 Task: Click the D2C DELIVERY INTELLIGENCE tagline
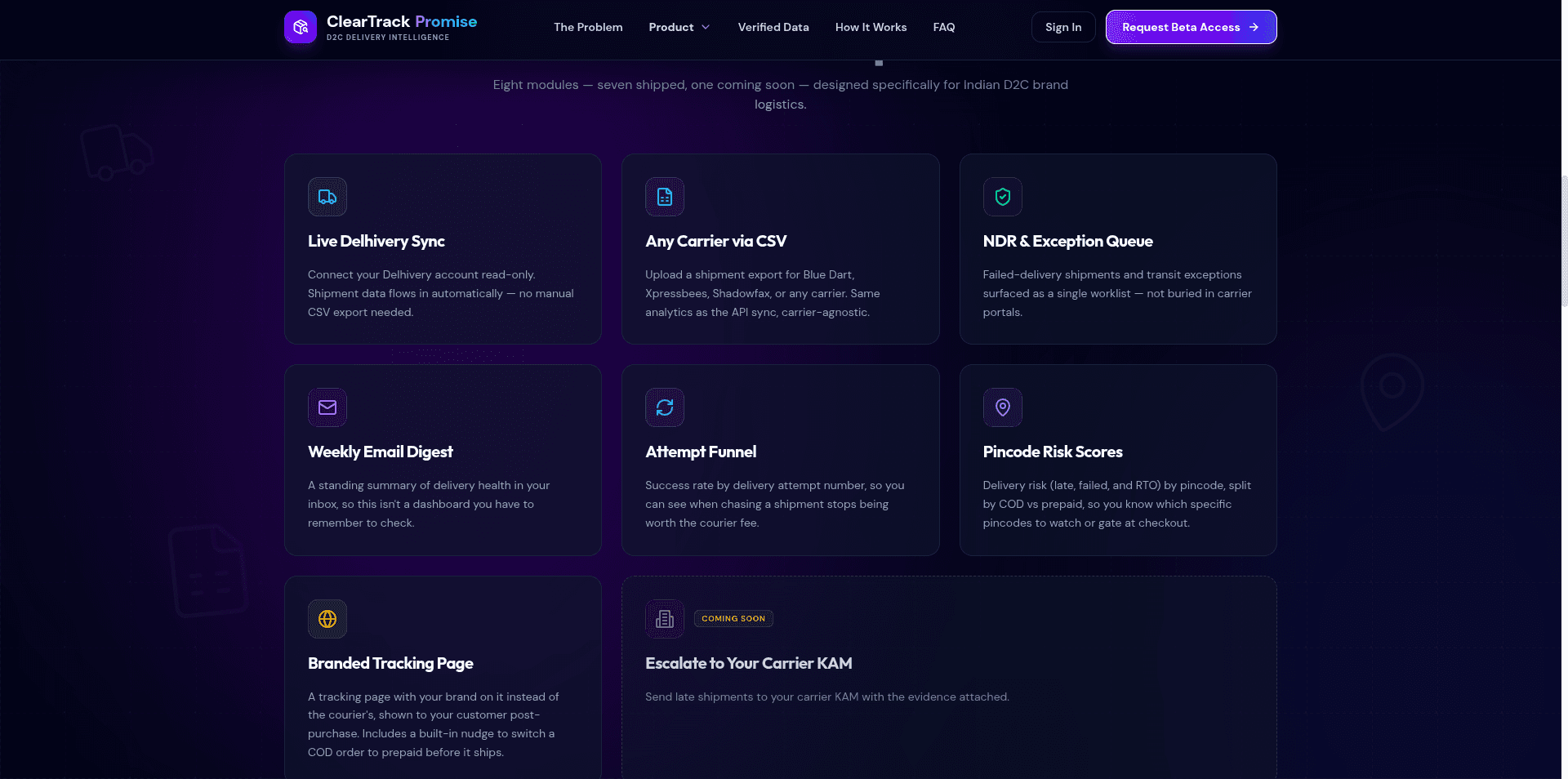[388, 38]
